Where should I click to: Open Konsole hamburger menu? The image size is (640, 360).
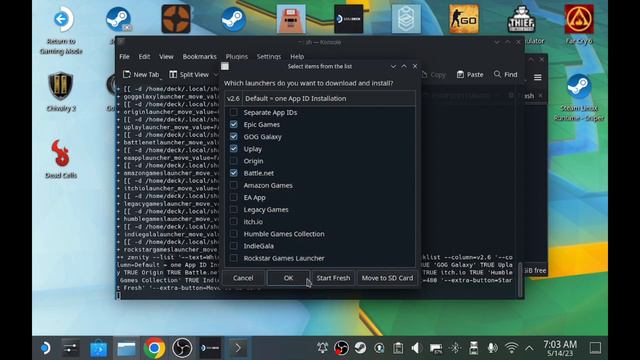pos(538,77)
